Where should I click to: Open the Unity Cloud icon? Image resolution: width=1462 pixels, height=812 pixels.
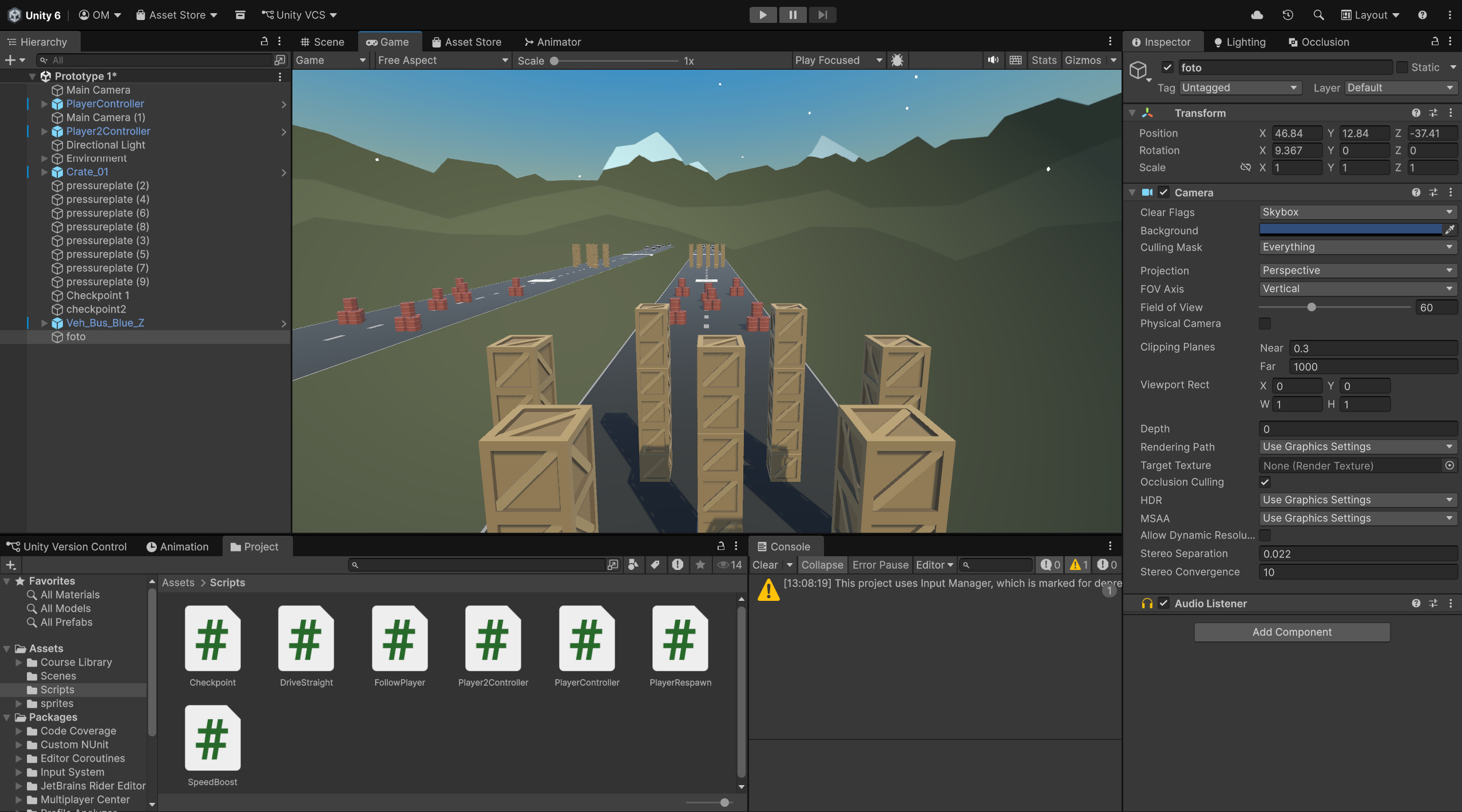click(x=1257, y=15)
